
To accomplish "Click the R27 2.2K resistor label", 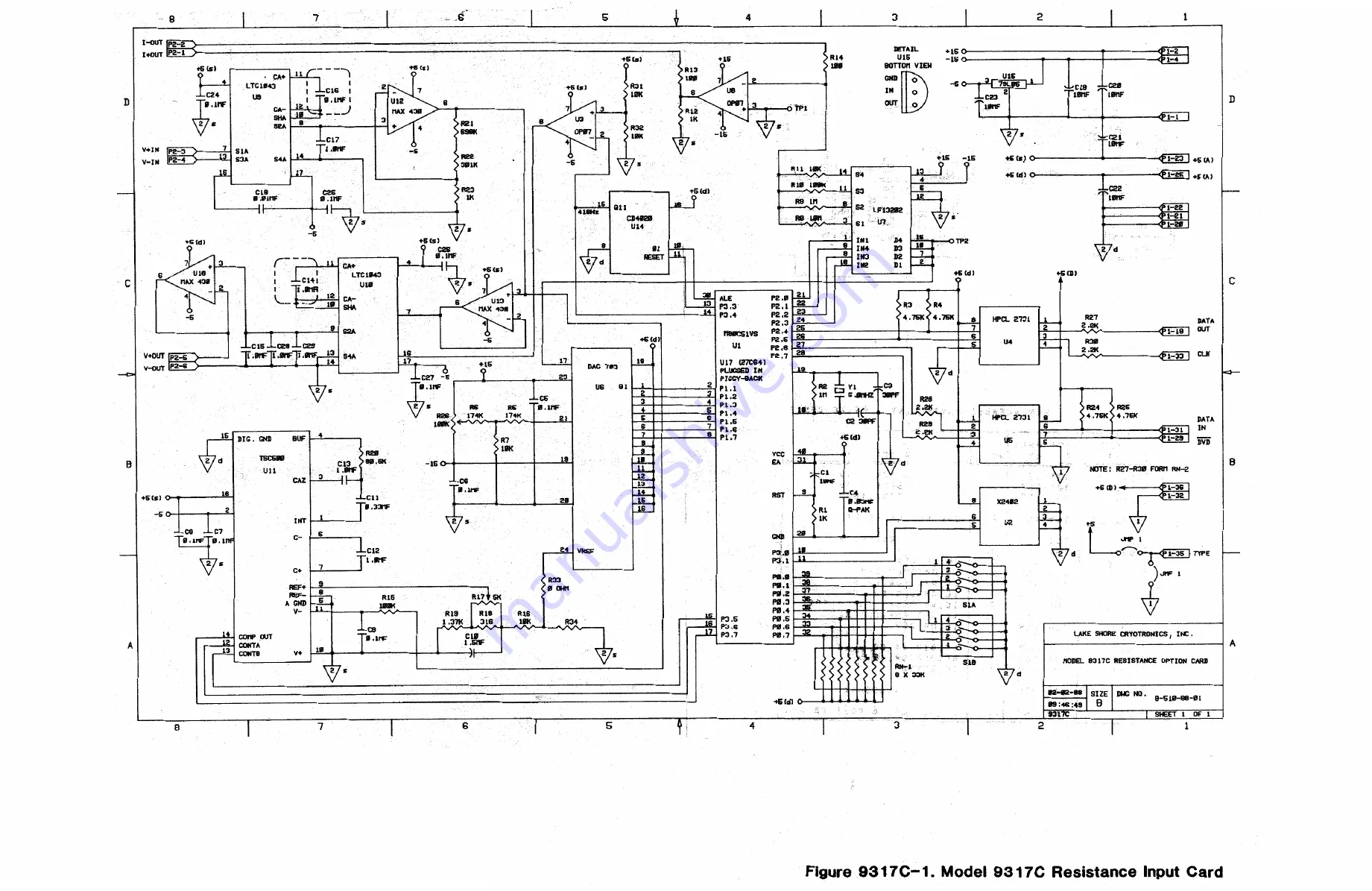I will click(x=1090, y=321).
